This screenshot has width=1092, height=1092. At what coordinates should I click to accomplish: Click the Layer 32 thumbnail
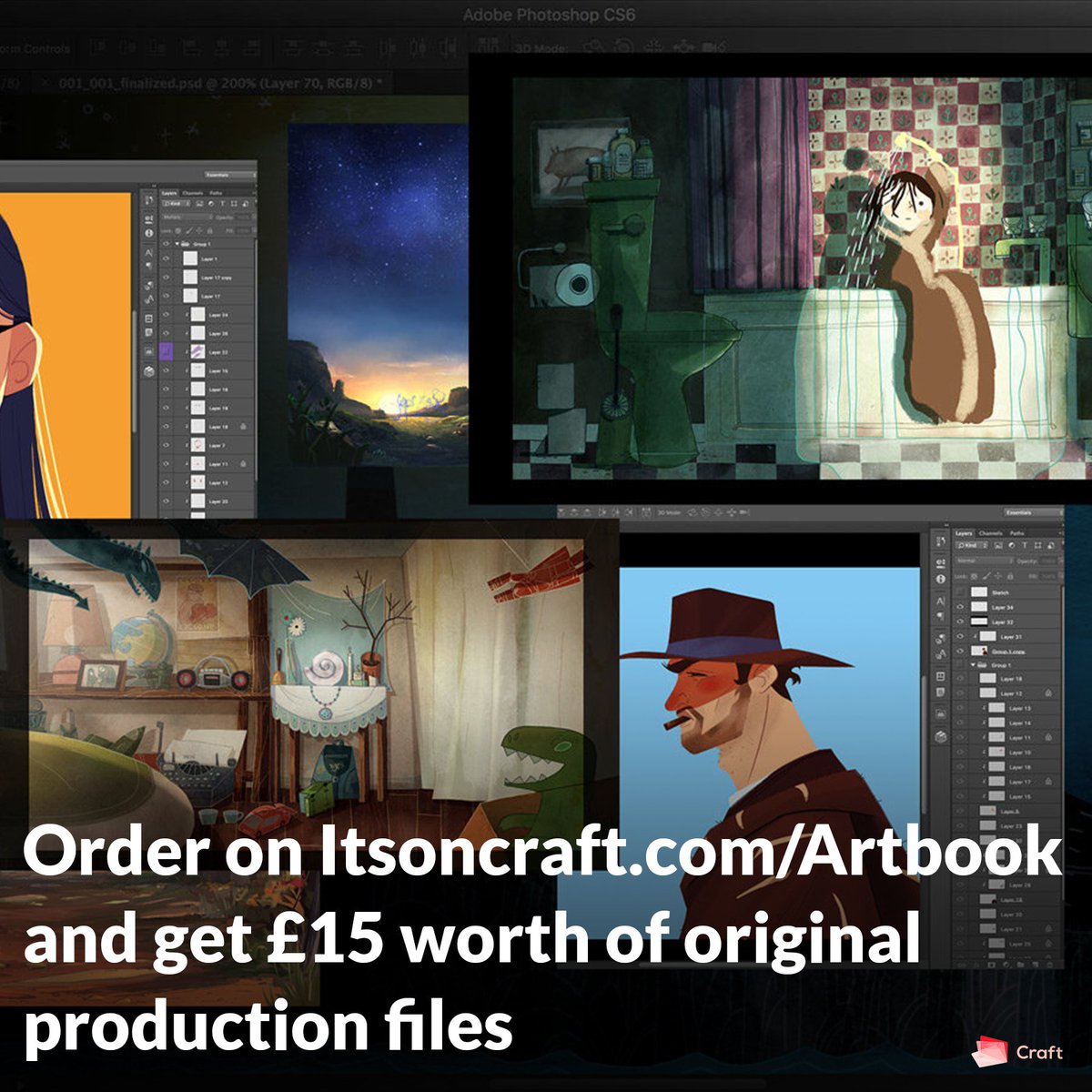pos(979,622)
